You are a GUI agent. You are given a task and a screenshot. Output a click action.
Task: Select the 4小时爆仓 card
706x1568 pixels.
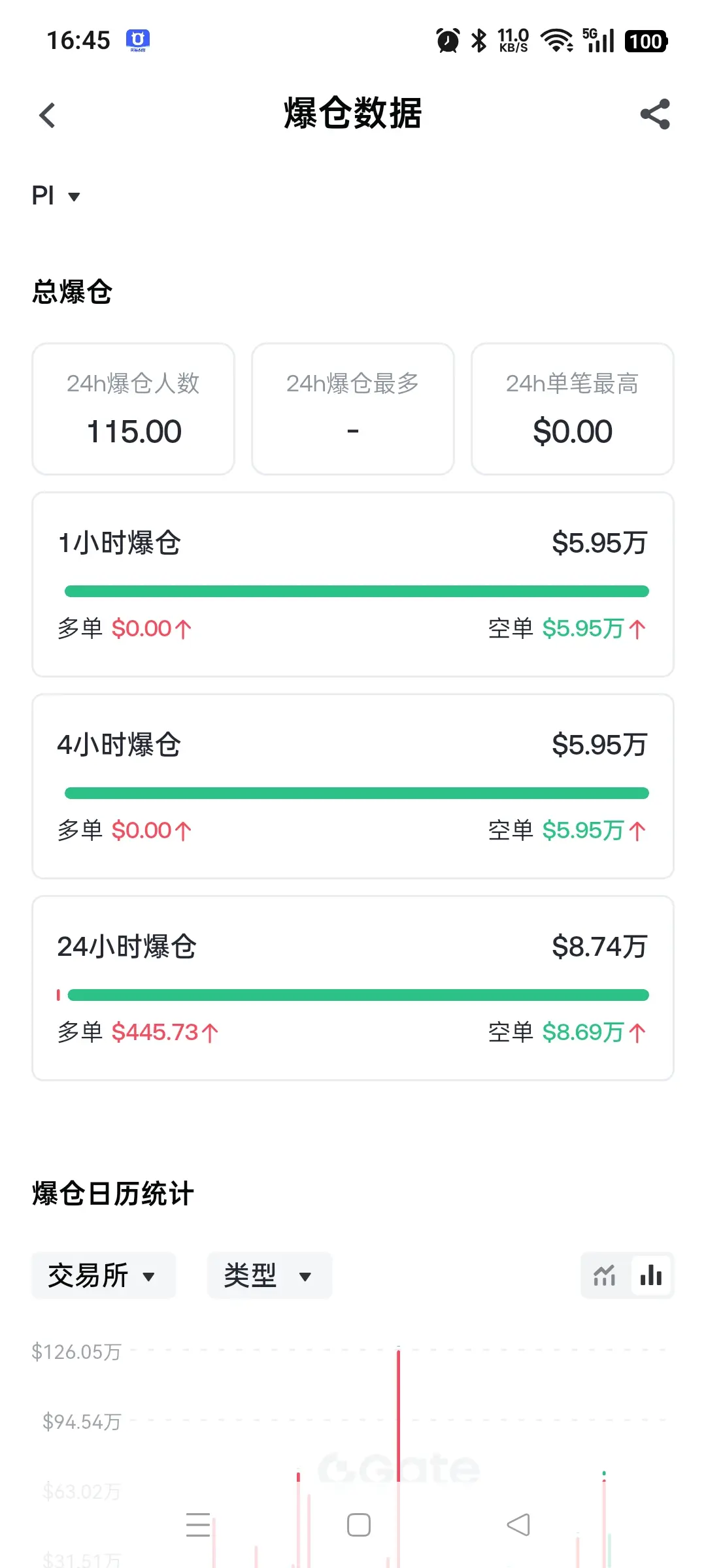click(353, 787)
